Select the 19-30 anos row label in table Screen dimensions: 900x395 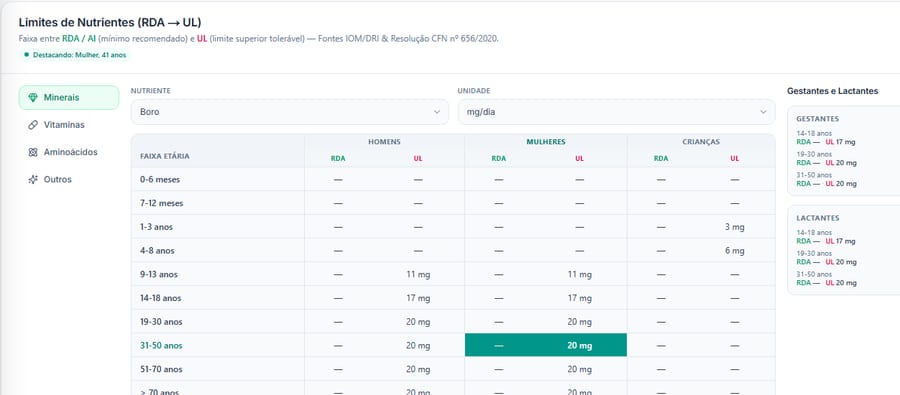pyautogui.click(x=161, y=322)
